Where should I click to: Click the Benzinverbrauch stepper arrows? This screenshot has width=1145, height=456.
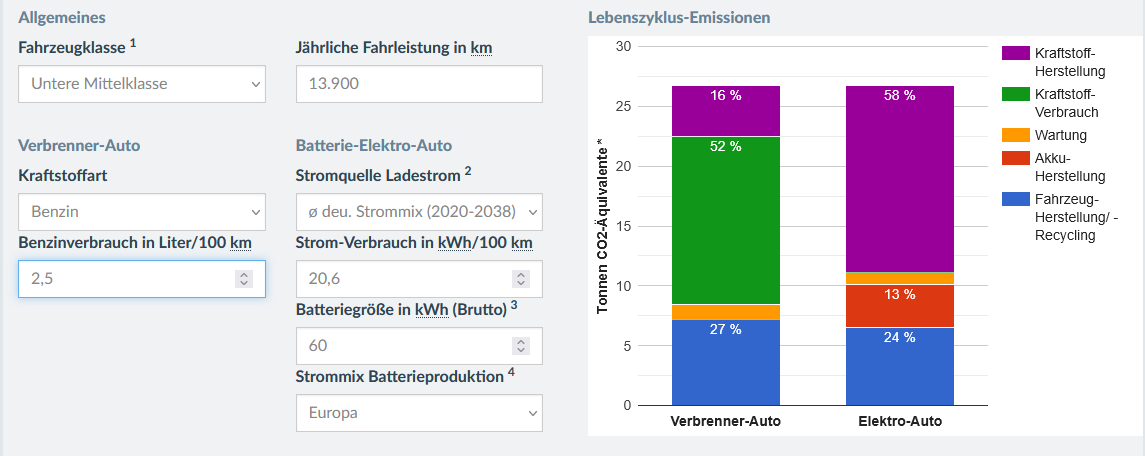tap(243, 279)
